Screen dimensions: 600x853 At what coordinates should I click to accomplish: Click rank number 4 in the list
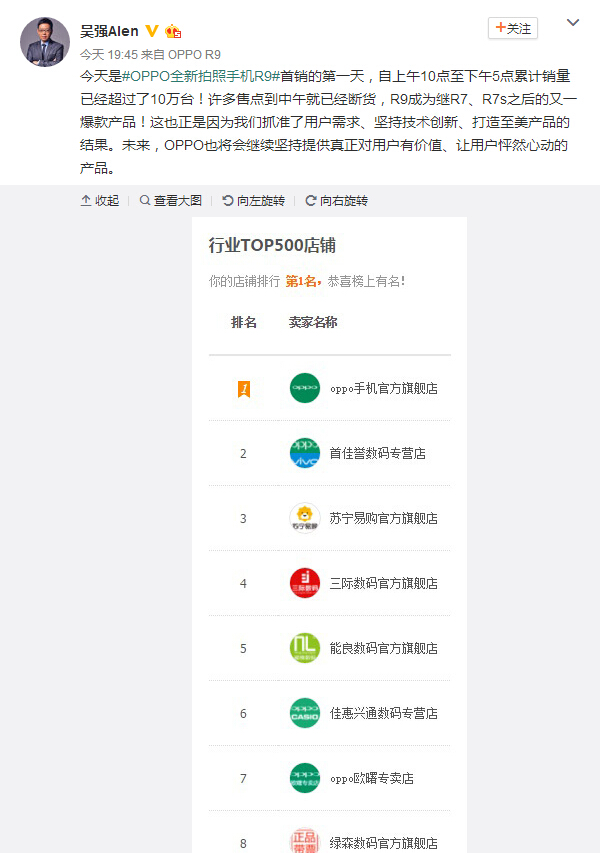click(x=243, y=584)
